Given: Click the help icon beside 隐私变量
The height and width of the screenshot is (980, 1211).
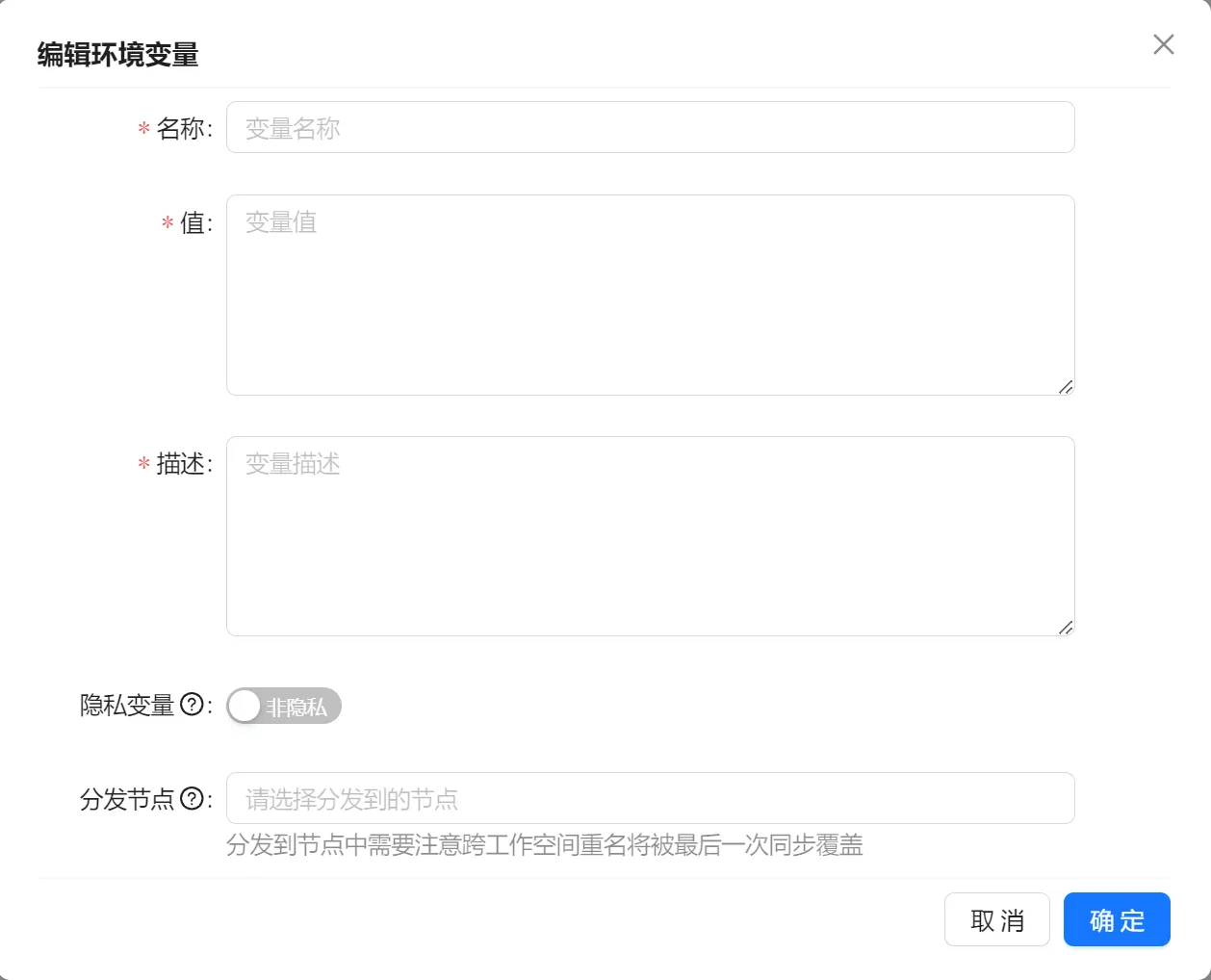Looking at the screenshot, I should click(192, 705).
